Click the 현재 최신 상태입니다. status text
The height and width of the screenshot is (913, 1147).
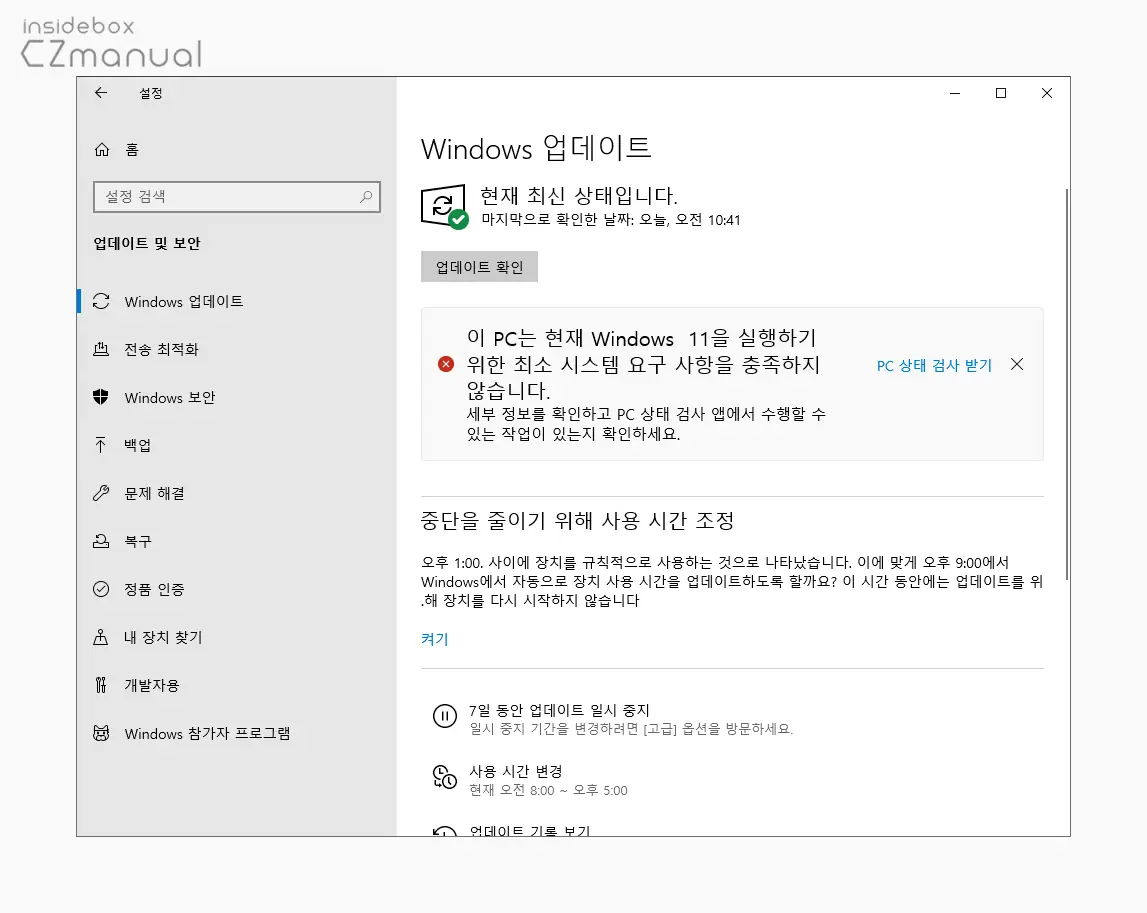(x=579, y=195)
